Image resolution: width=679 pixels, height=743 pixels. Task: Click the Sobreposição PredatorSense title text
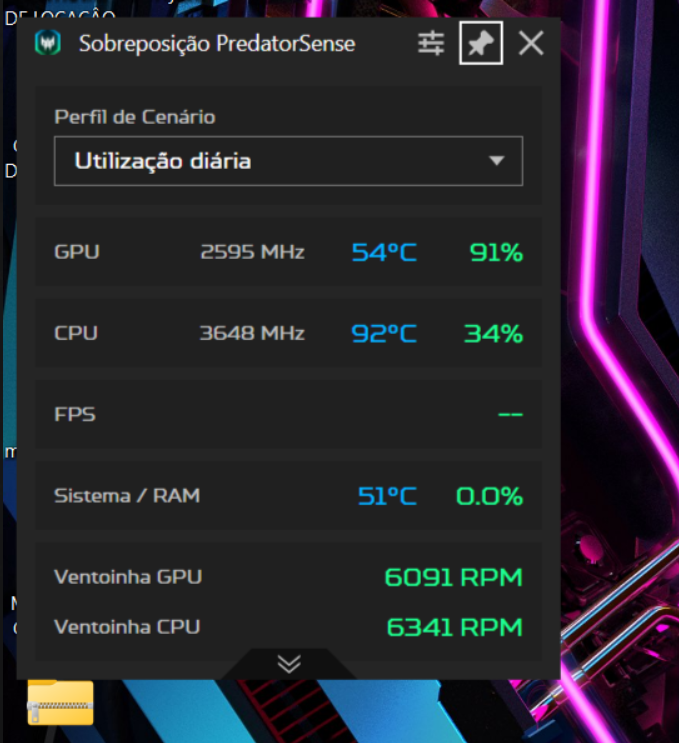[217, 44]
